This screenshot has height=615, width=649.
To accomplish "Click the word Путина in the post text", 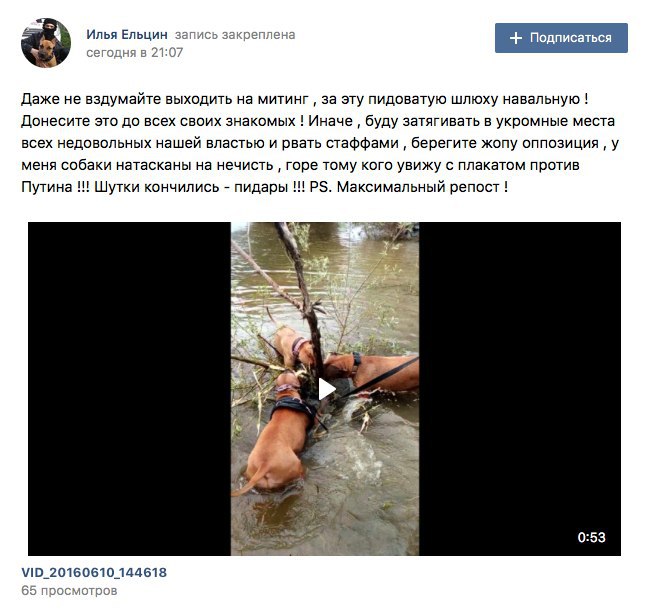I will pos(47,187).
